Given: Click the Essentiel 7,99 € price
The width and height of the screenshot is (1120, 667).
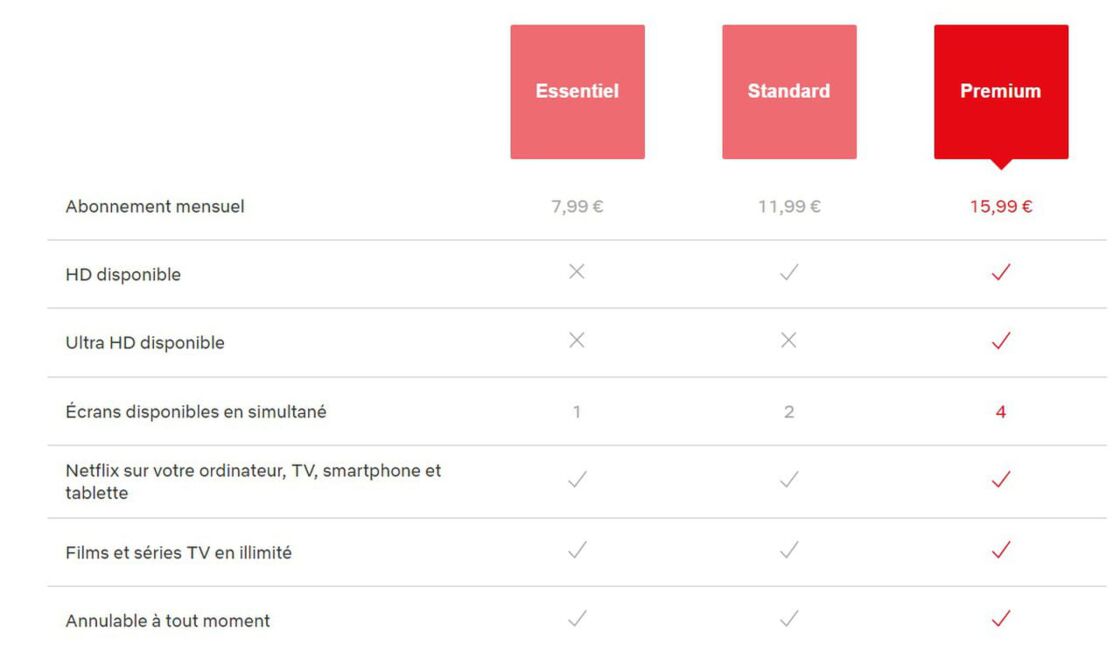Looking at the screenshot, I should [x=577, y=206].
